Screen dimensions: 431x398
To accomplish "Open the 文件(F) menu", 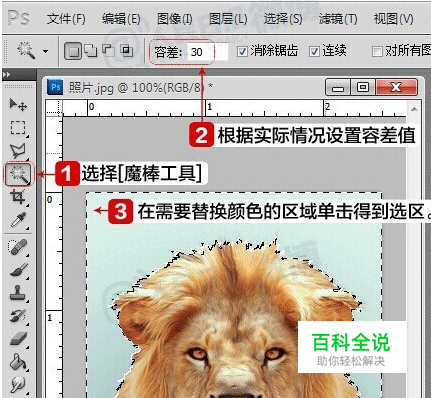I will [x=66, y=19].
